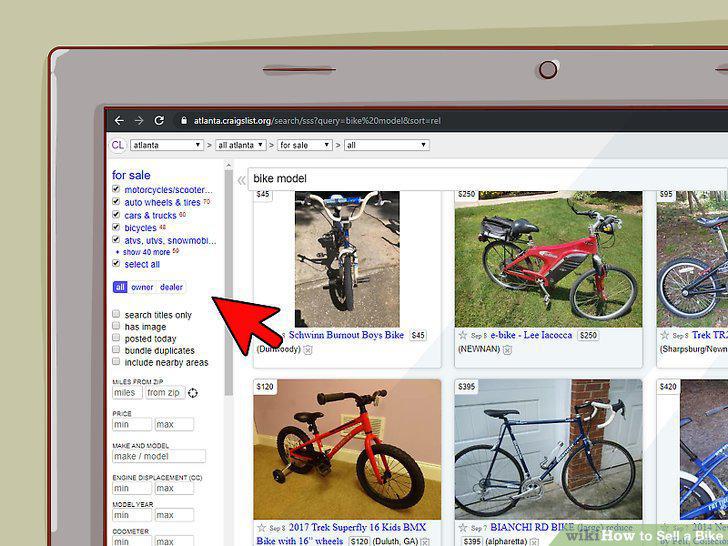This screenshot has width=728, height=546.
Task: Uncheck auto wheels & tires category
Action: pos(116,202)
